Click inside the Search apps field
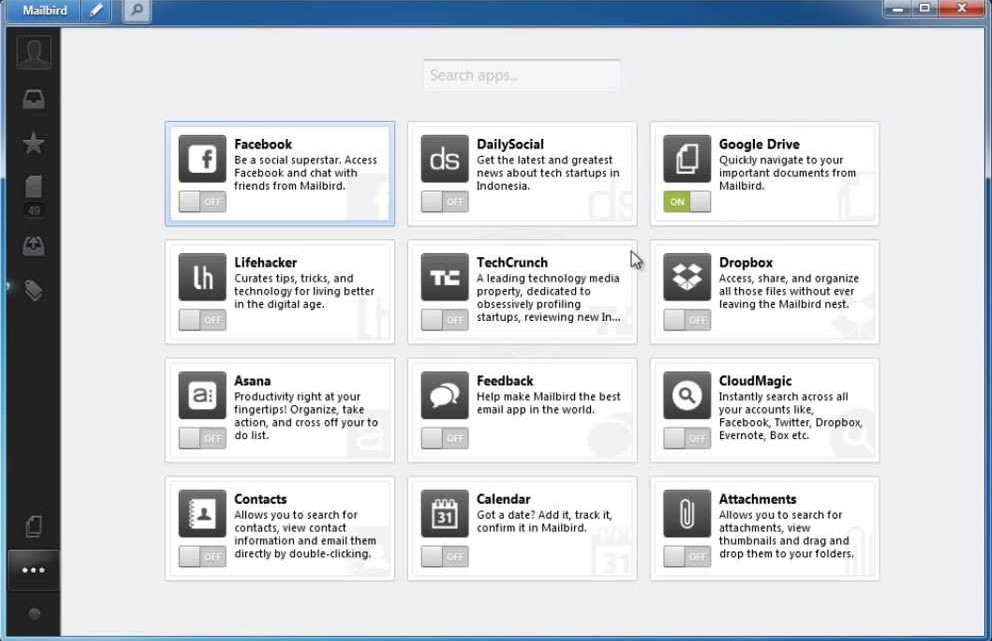Viewport: 992px width, 641px height. 521,74
